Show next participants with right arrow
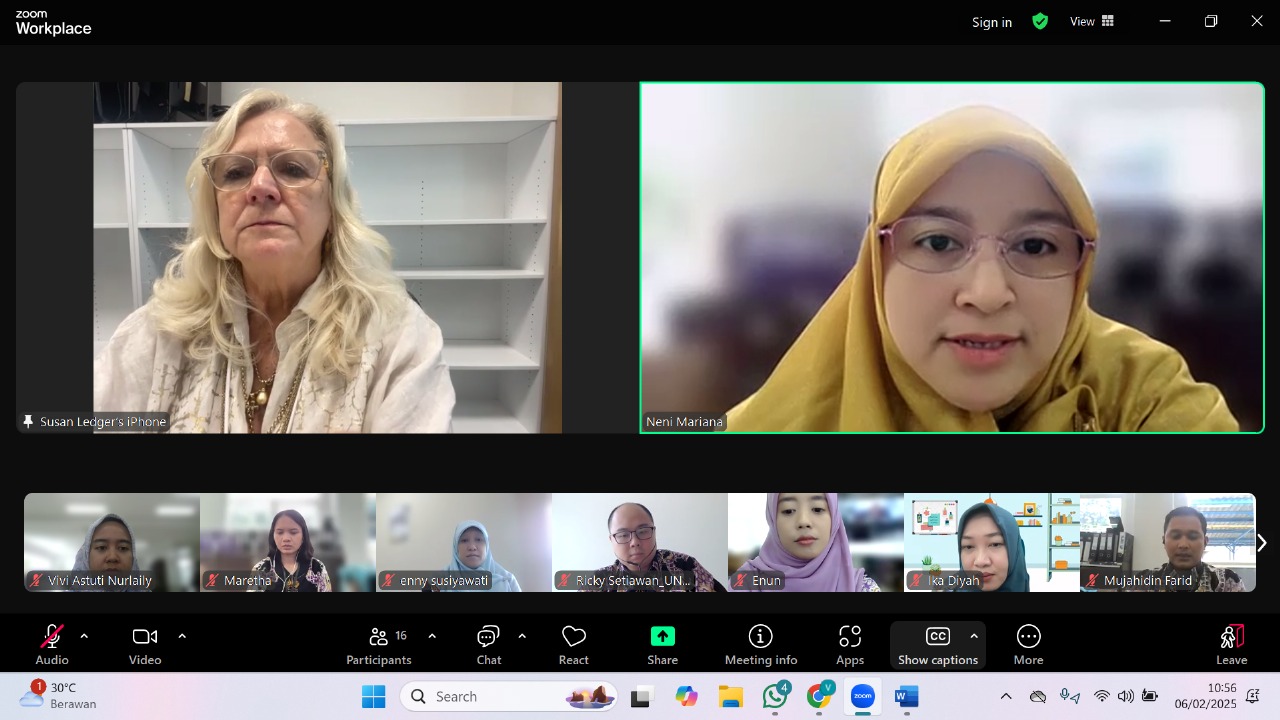This screenshot has height=720, width=1280. pyautogui.click(x=1261, y=542)
